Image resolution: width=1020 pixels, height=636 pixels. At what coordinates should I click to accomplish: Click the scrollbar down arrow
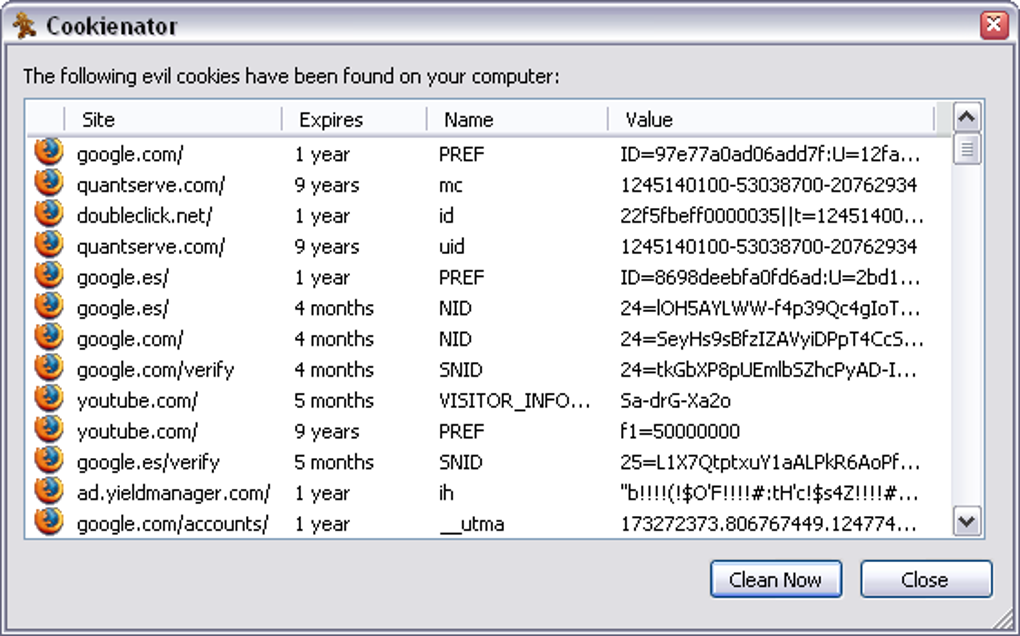point(967,522)
